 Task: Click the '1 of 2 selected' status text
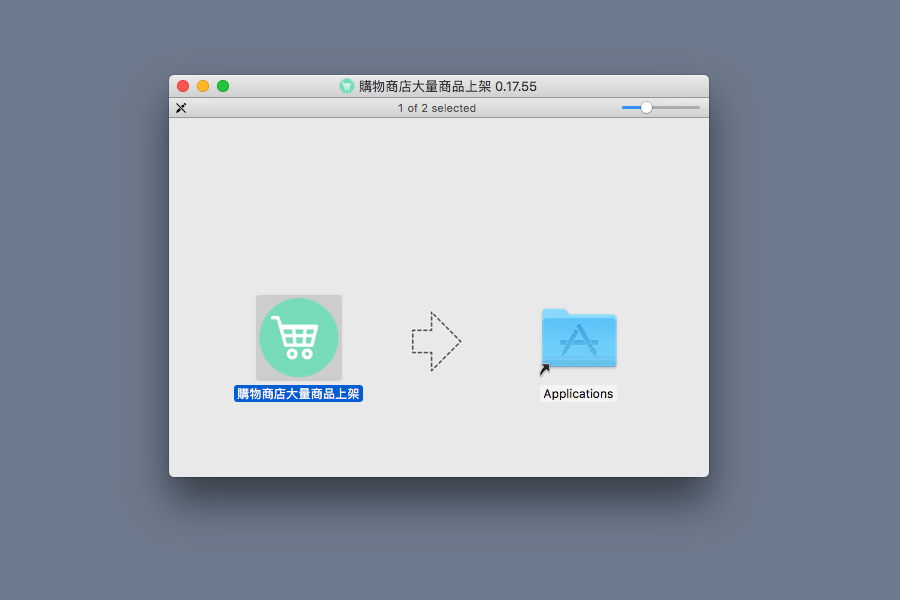(x=437, y=108)
